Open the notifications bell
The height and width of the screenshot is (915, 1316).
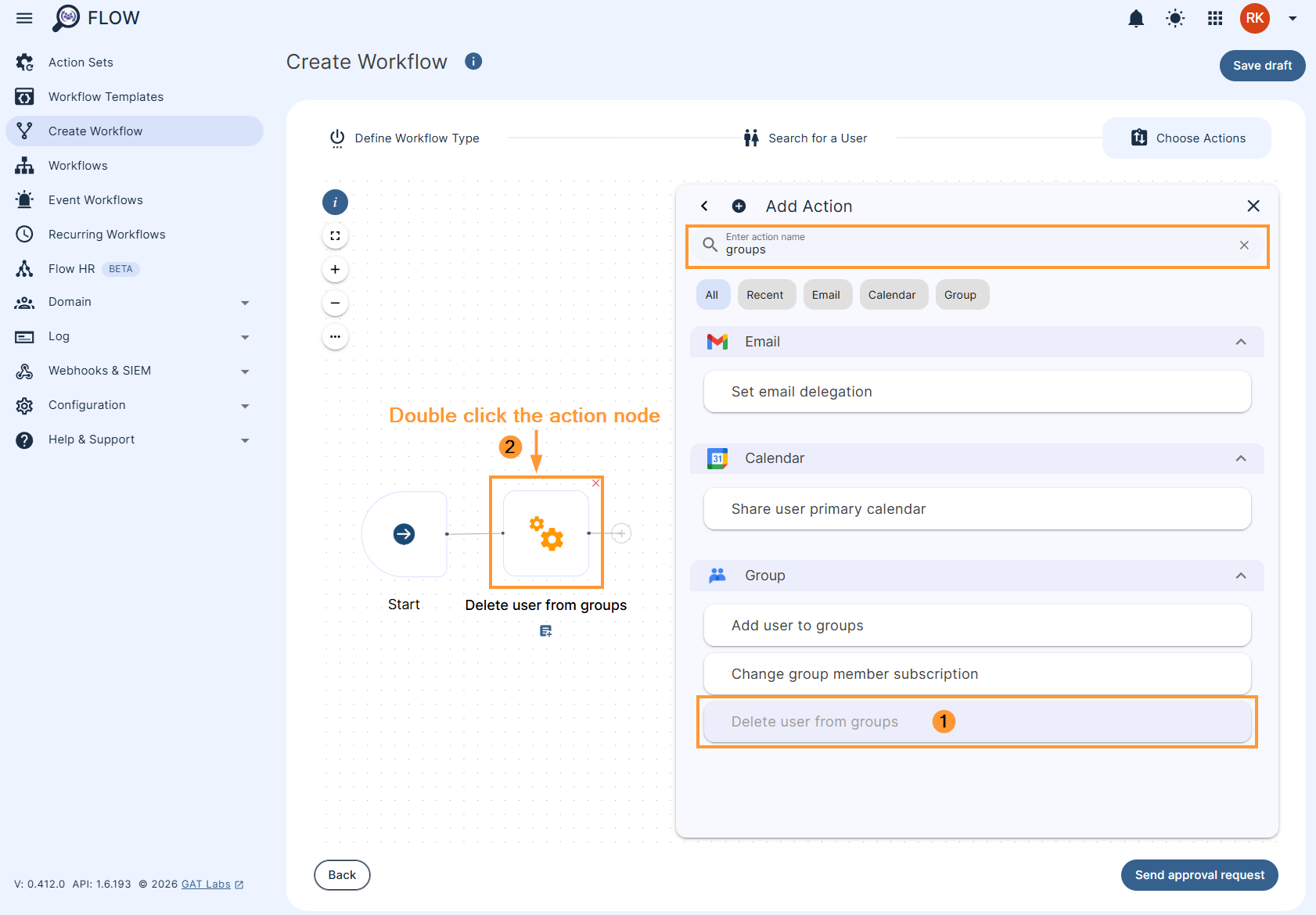1135,18
